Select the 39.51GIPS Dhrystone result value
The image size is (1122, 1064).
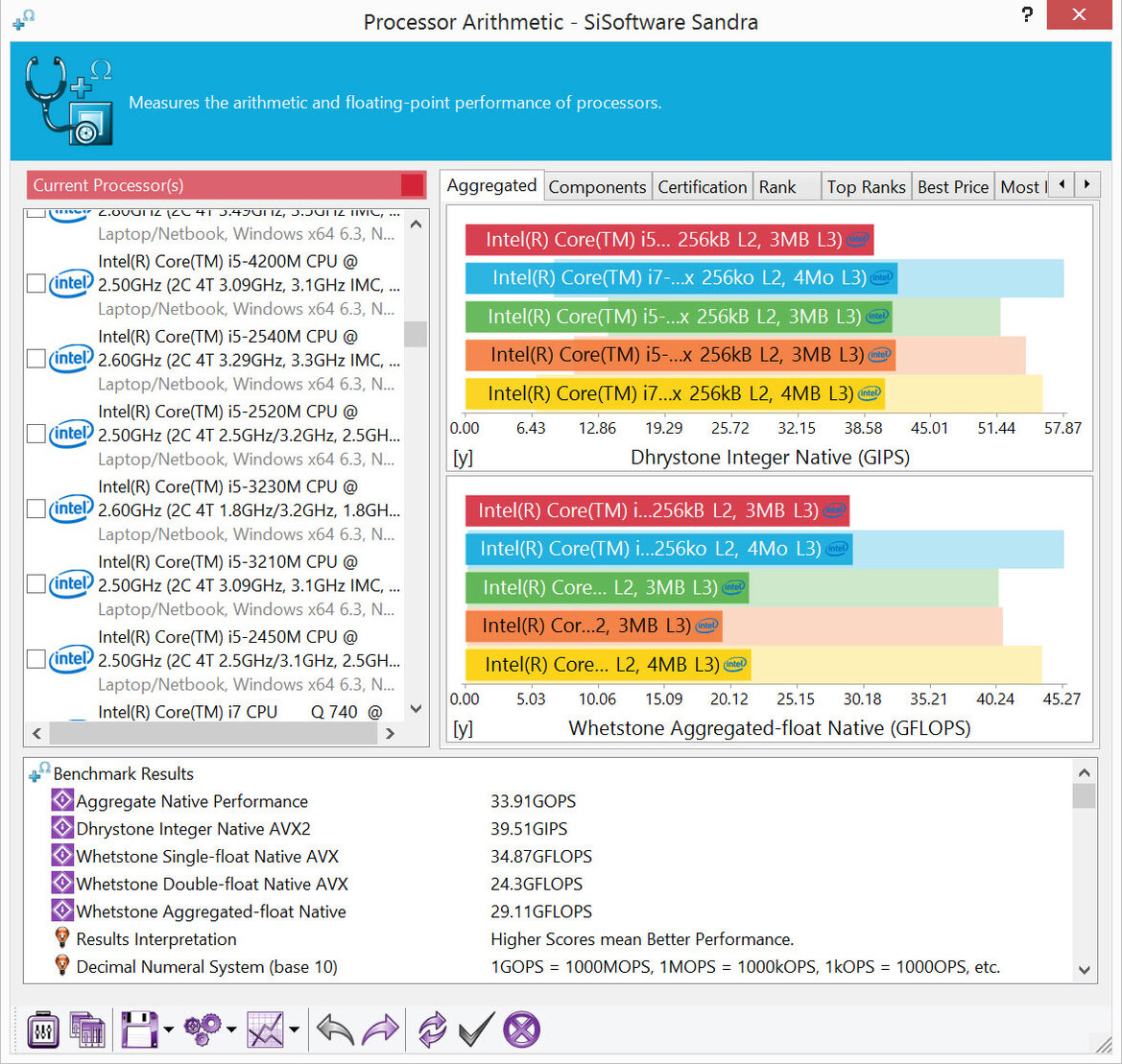(x=529, y=829)
